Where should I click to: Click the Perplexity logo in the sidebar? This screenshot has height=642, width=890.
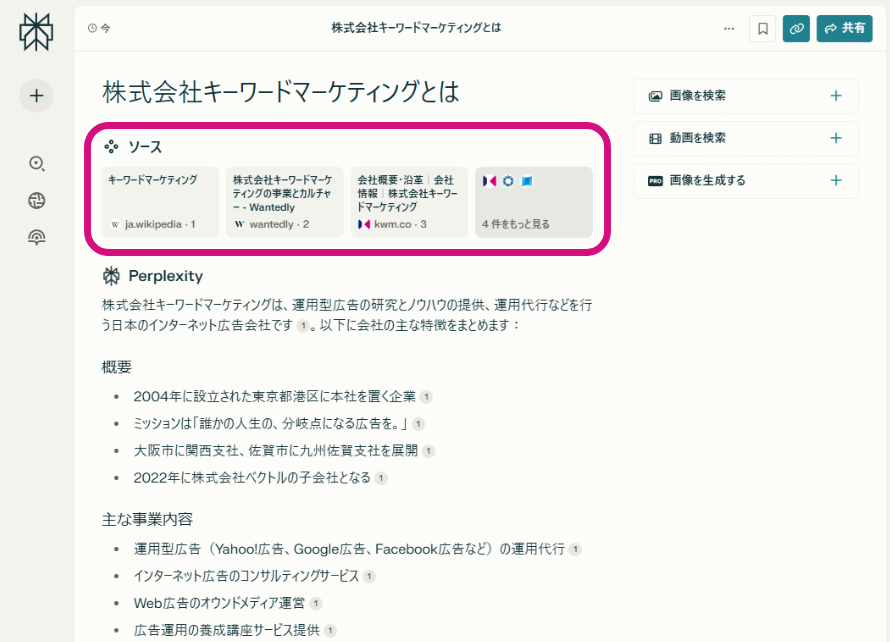click(36, 32)
